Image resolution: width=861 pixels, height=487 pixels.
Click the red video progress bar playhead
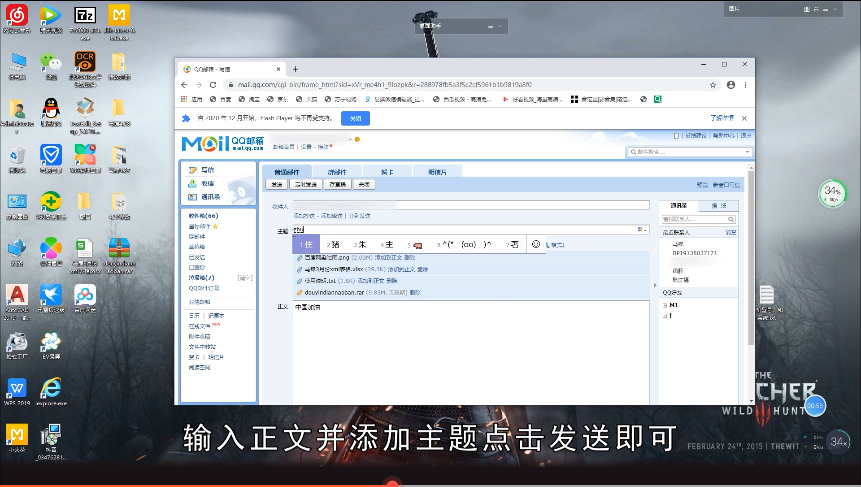tap(392, 484)
